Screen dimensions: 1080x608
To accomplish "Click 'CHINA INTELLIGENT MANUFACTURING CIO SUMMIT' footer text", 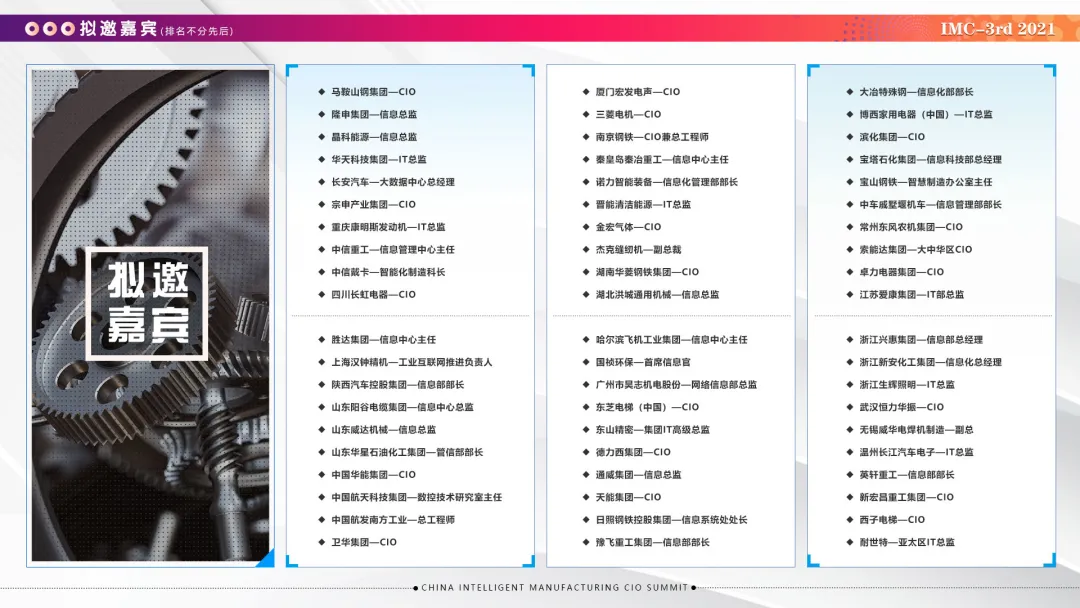I will coord(554,587).
